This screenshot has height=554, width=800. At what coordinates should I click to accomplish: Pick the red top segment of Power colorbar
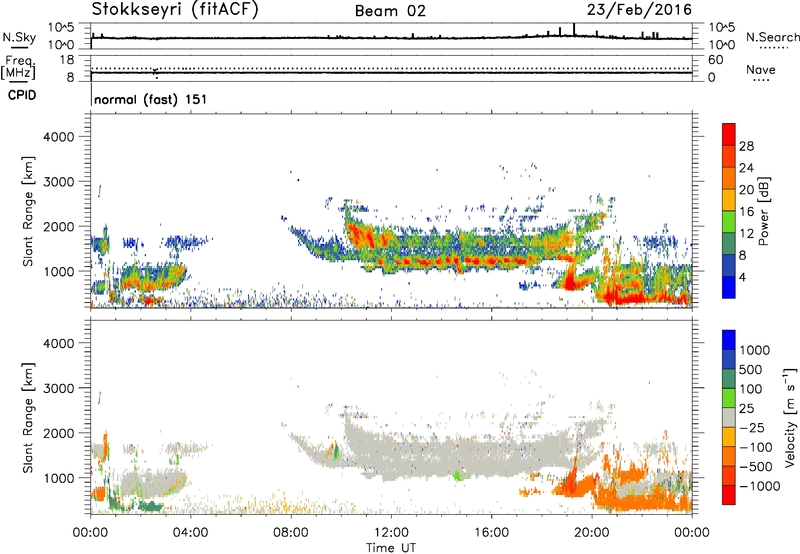729,135
